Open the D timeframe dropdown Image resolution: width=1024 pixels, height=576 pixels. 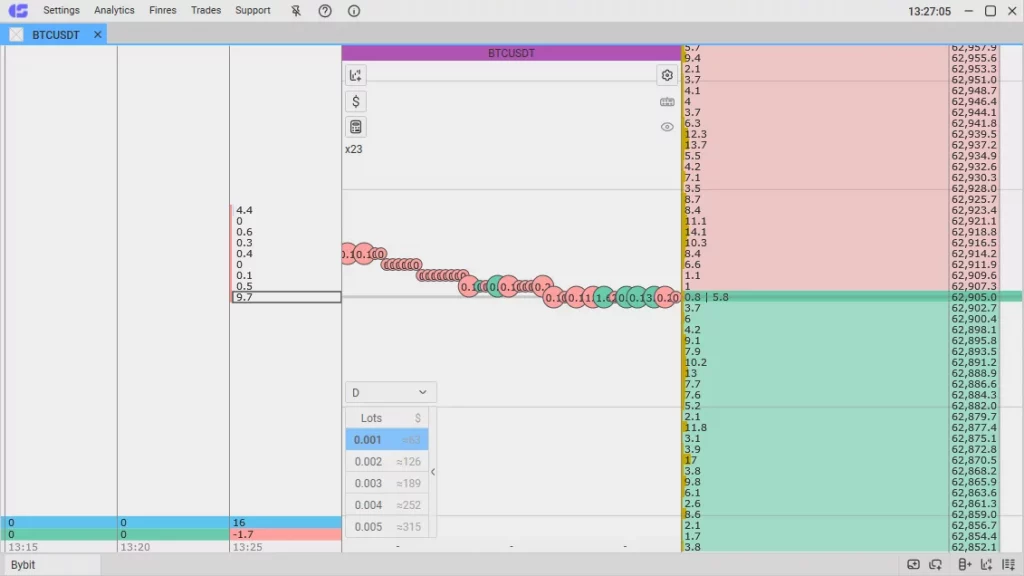(x=390, y=392)
